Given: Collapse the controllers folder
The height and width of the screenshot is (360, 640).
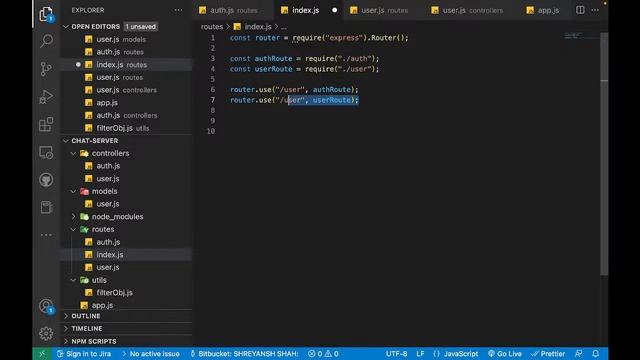Looking at the screenshot, I should (x=73, y=153).
